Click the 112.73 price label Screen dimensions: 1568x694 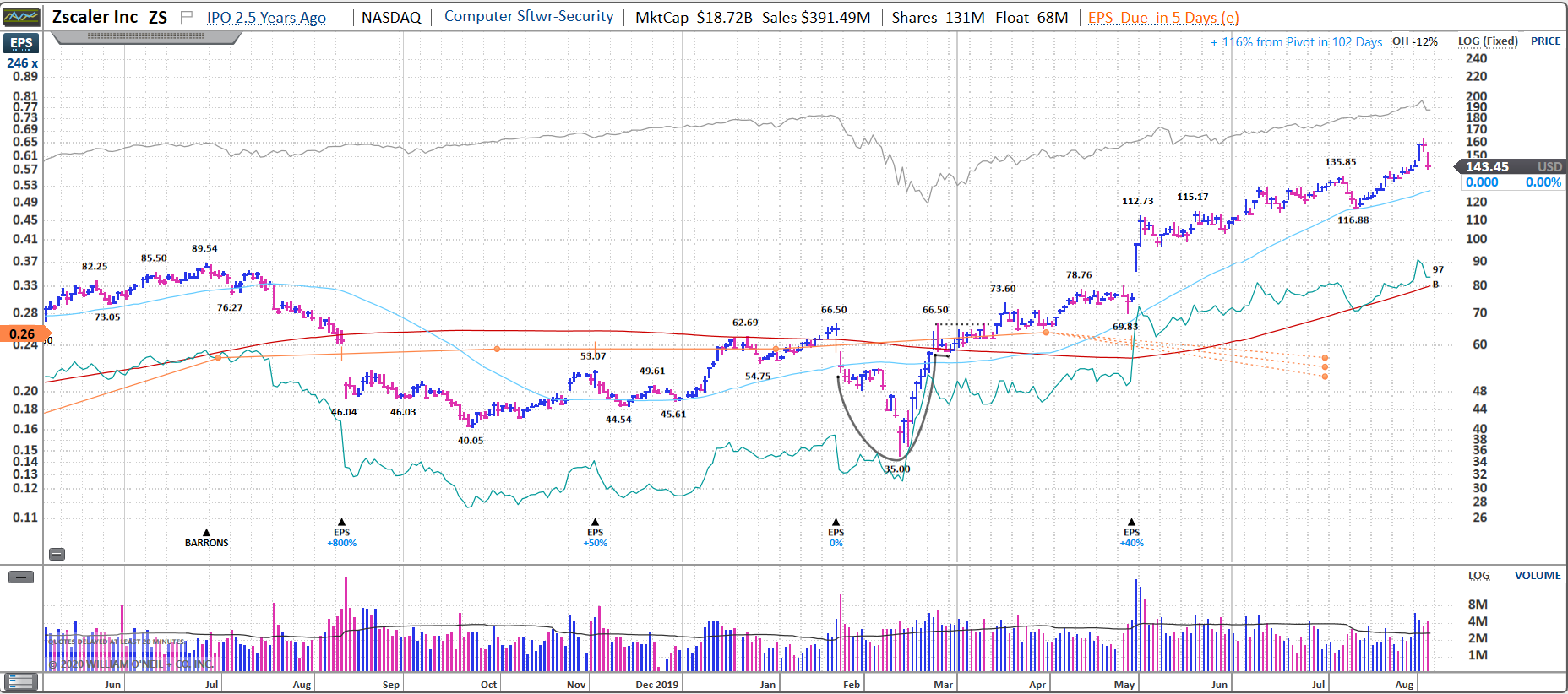pos(1138,201)
